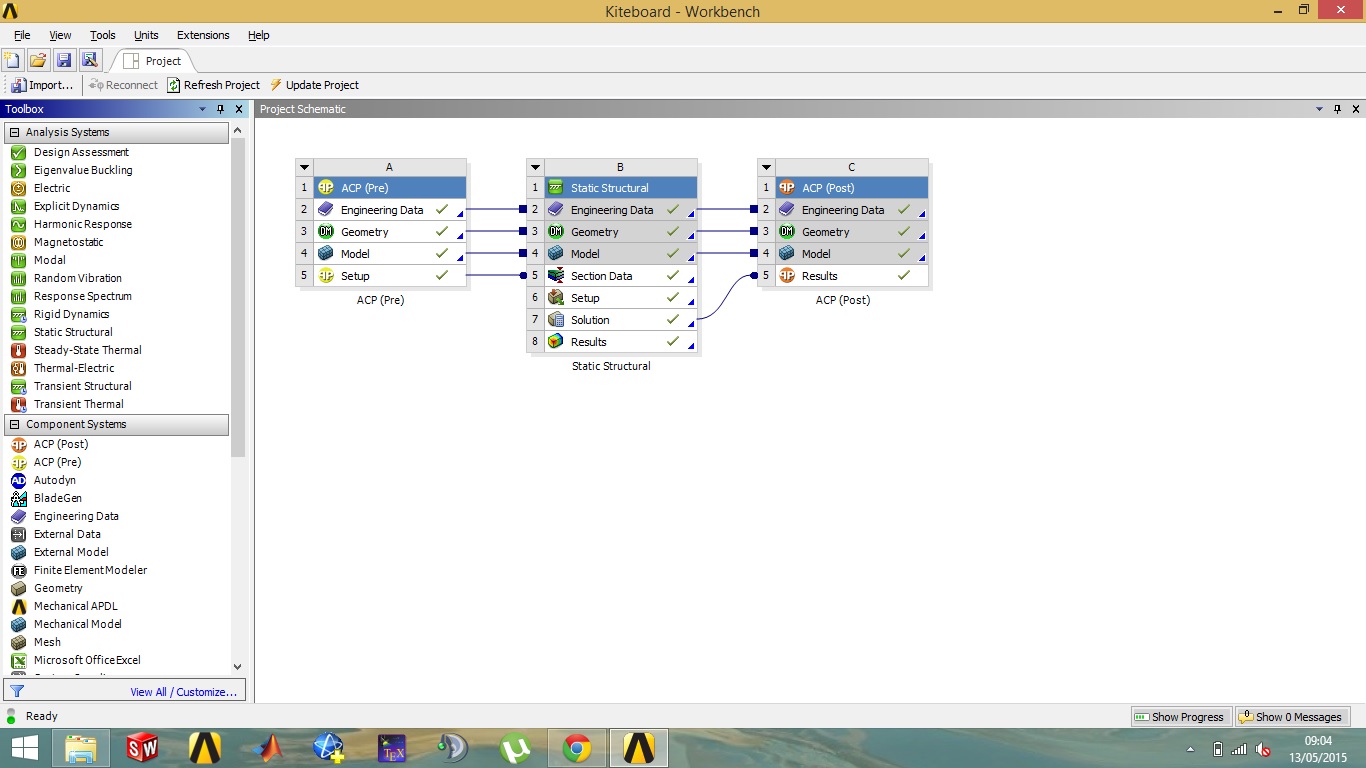Select Transient Thermal analysis system
Screen dimensions: 1366x768
pos(78,404)
